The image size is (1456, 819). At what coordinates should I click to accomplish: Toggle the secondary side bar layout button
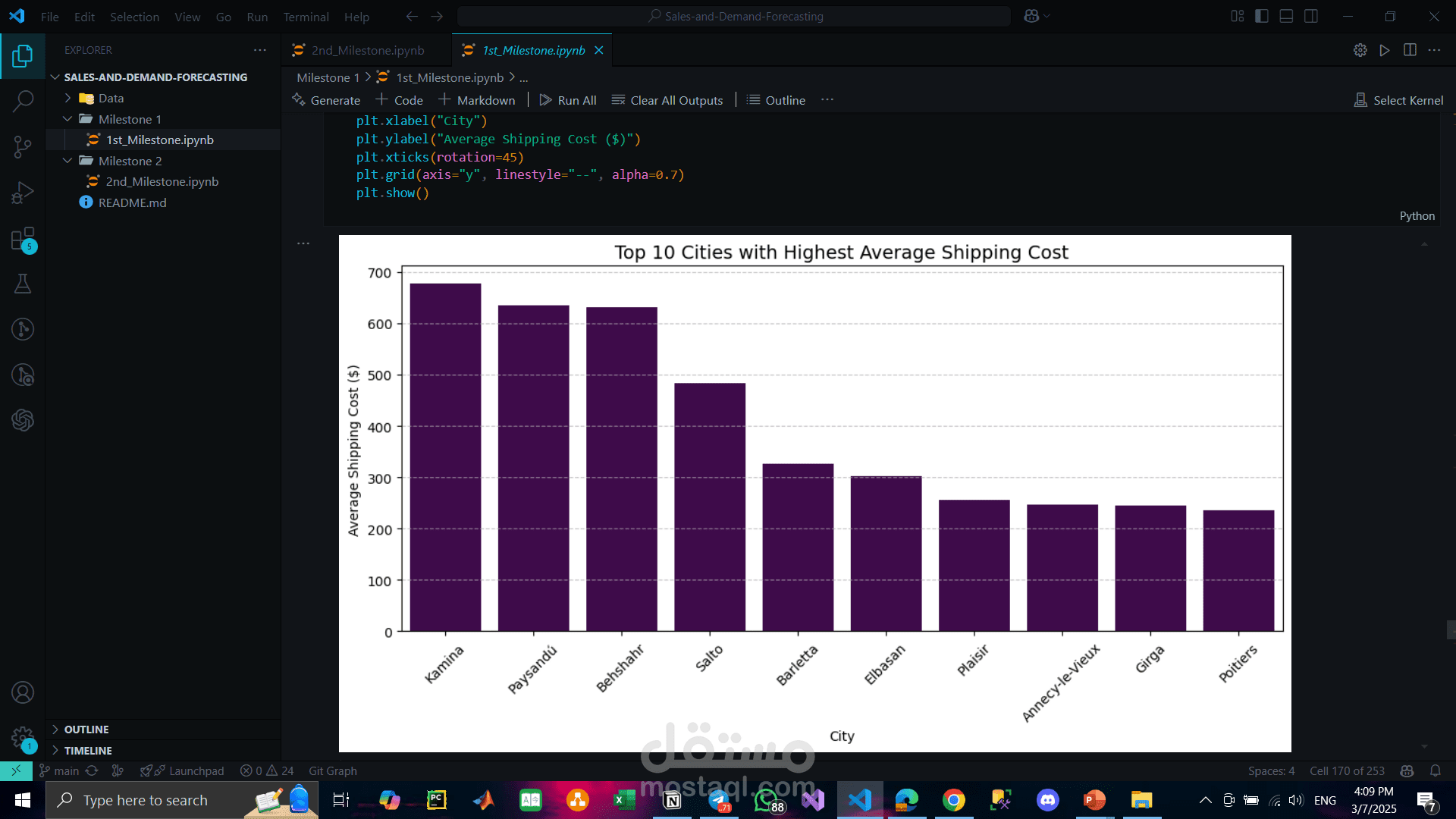tap(1311, 16)
